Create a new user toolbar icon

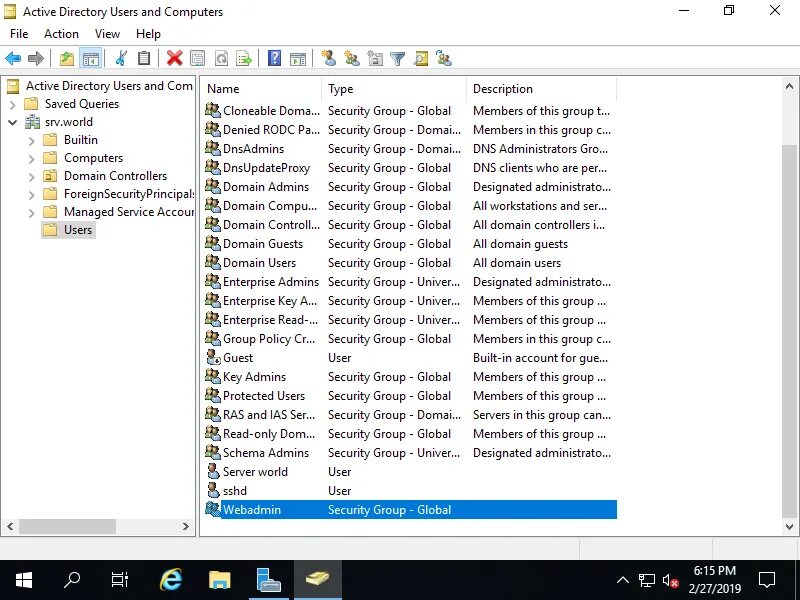tap(329, 59)
